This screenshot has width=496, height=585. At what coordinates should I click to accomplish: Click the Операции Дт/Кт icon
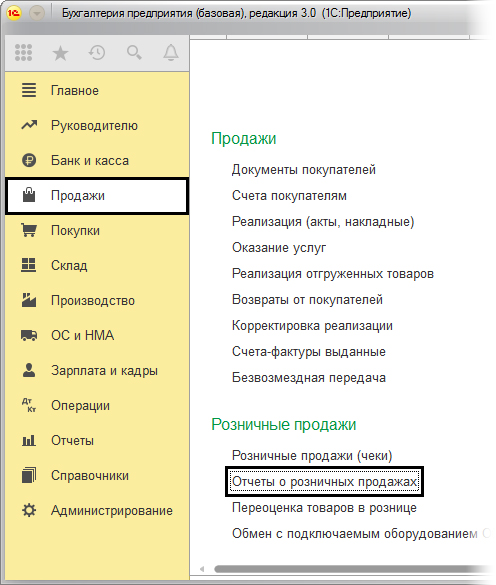tap(29, 405)
